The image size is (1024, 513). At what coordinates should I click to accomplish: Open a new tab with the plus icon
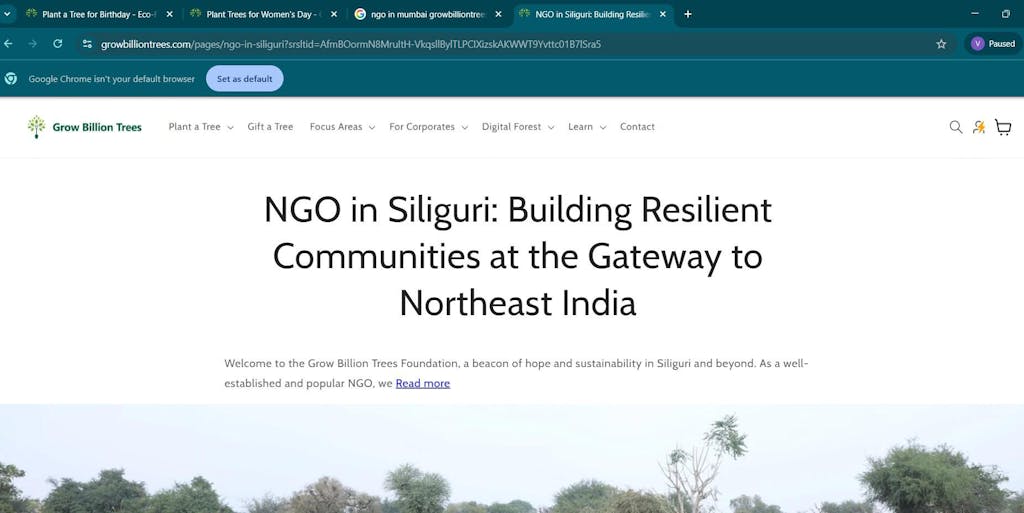(x=688, y=14)
